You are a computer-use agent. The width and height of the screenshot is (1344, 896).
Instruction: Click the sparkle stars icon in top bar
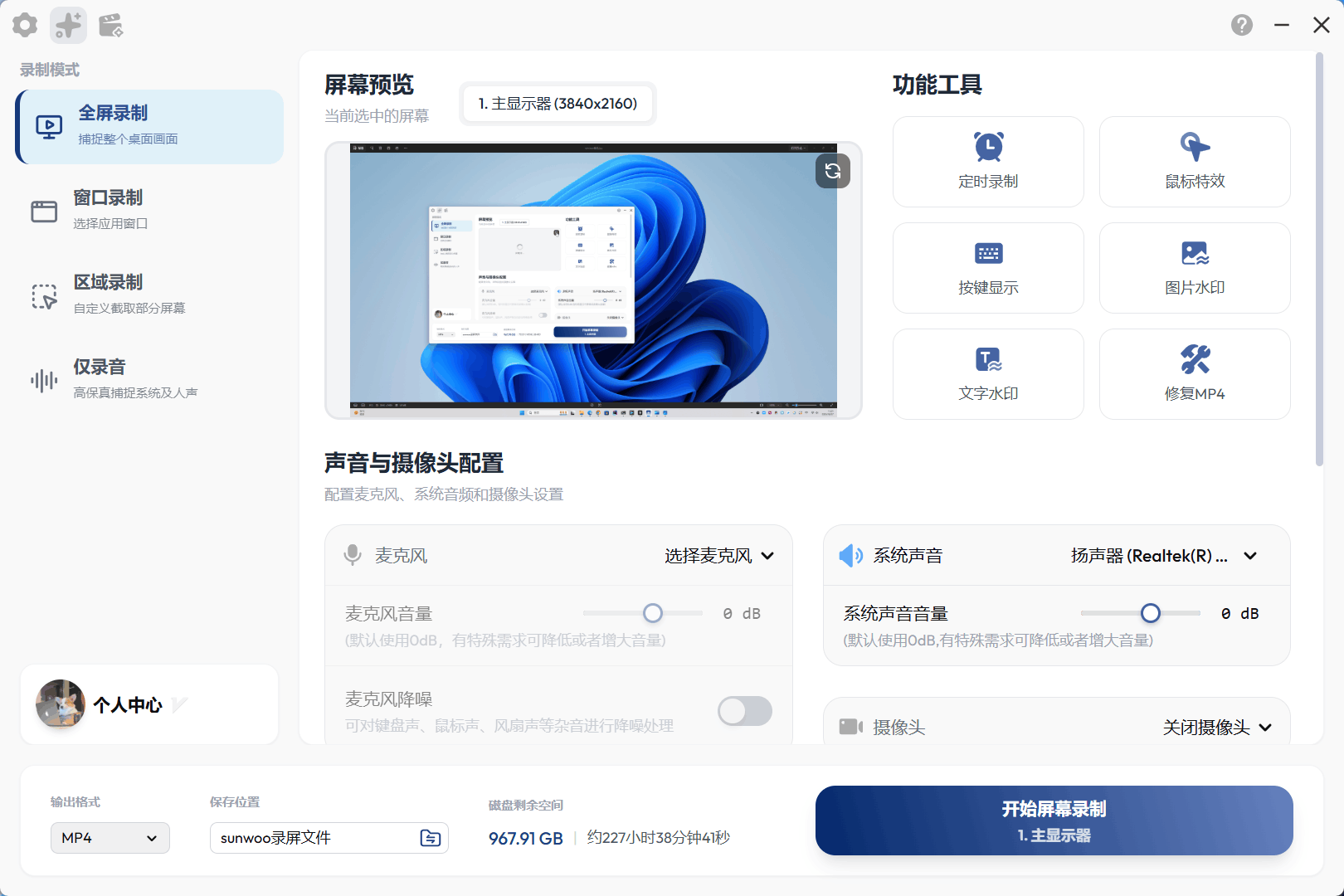pyautogui.click(x=68, y=26)
